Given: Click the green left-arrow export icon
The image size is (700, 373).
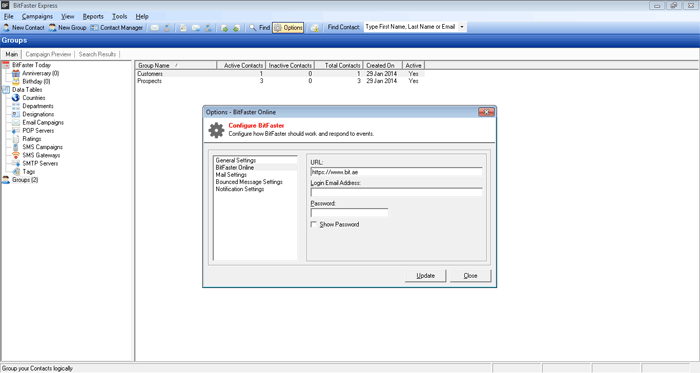Looking at the screenshot, I should 237,28.
